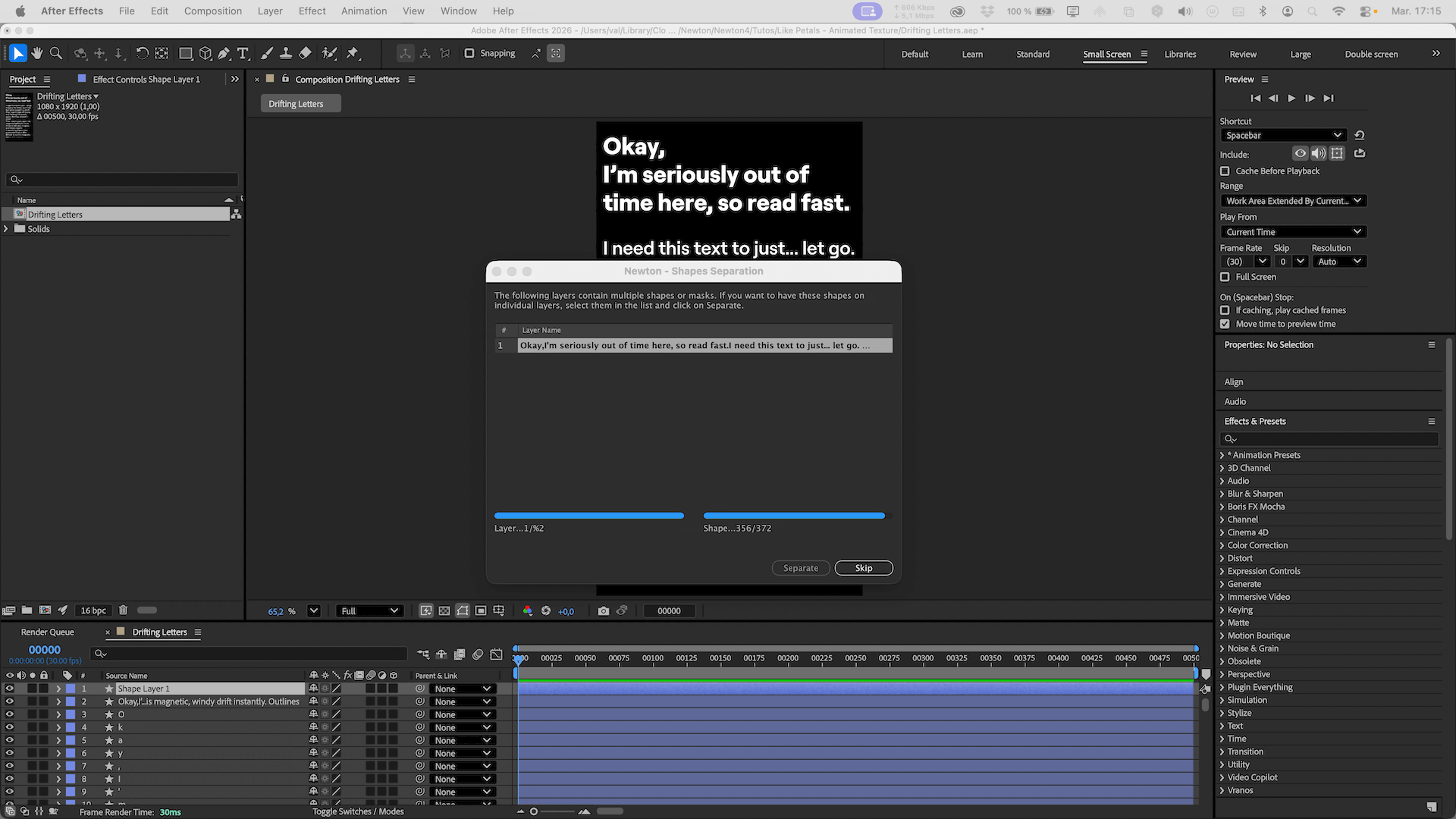Select the Pen tool
Image resolution: width=1456 pixels, height=819 pixels.
point(224,53)
